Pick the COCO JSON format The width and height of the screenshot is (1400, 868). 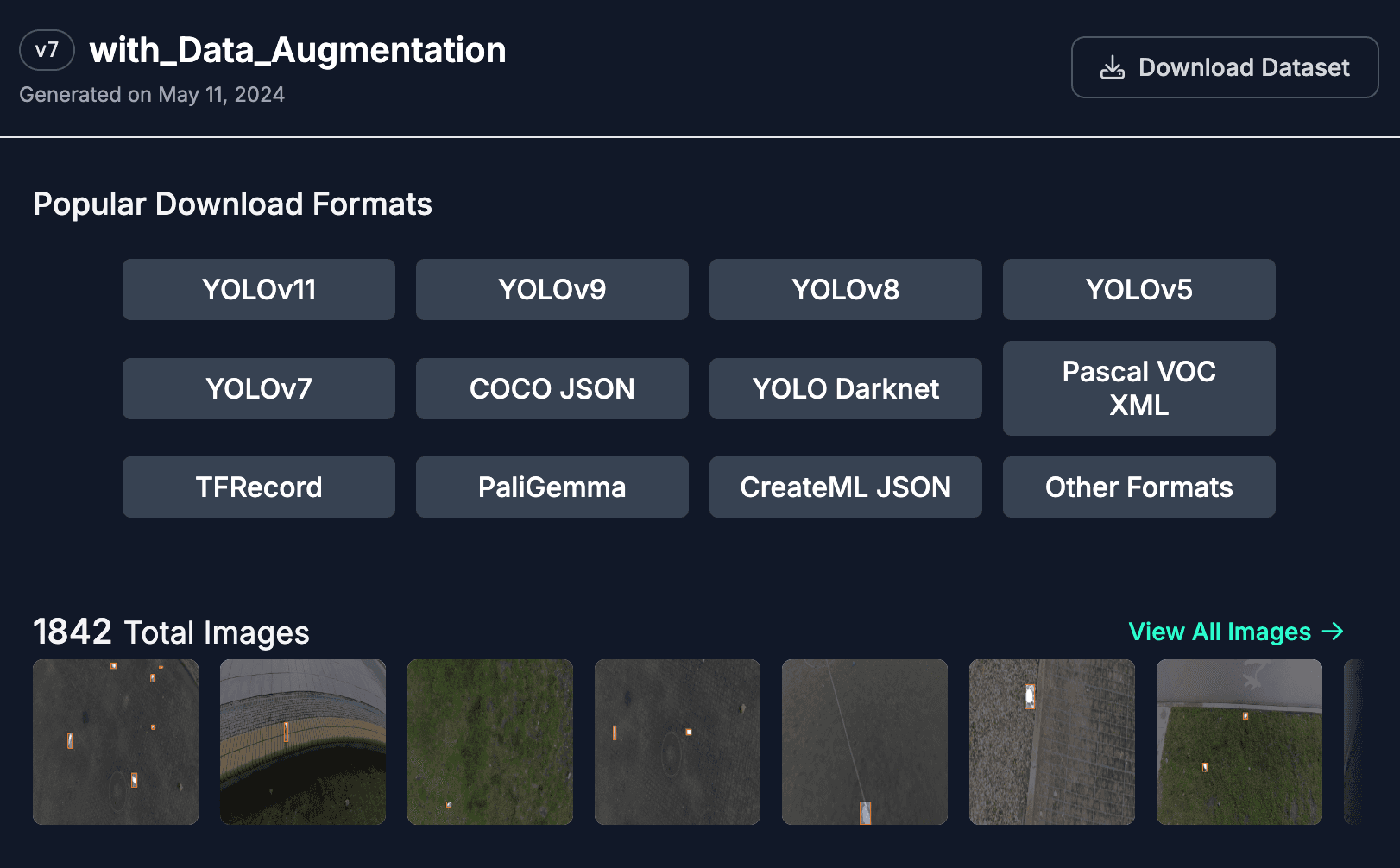[x=552, y=388]
